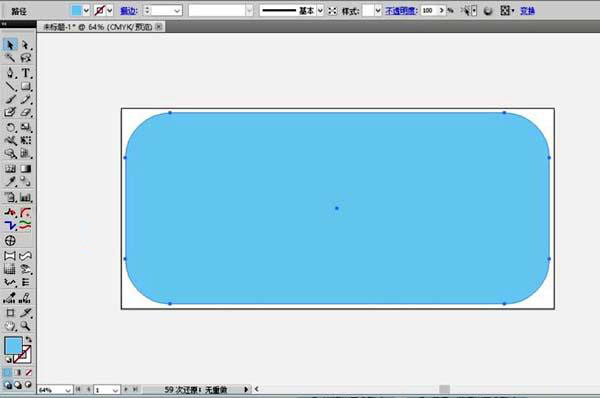Select the Pen tool

point(10,73)
